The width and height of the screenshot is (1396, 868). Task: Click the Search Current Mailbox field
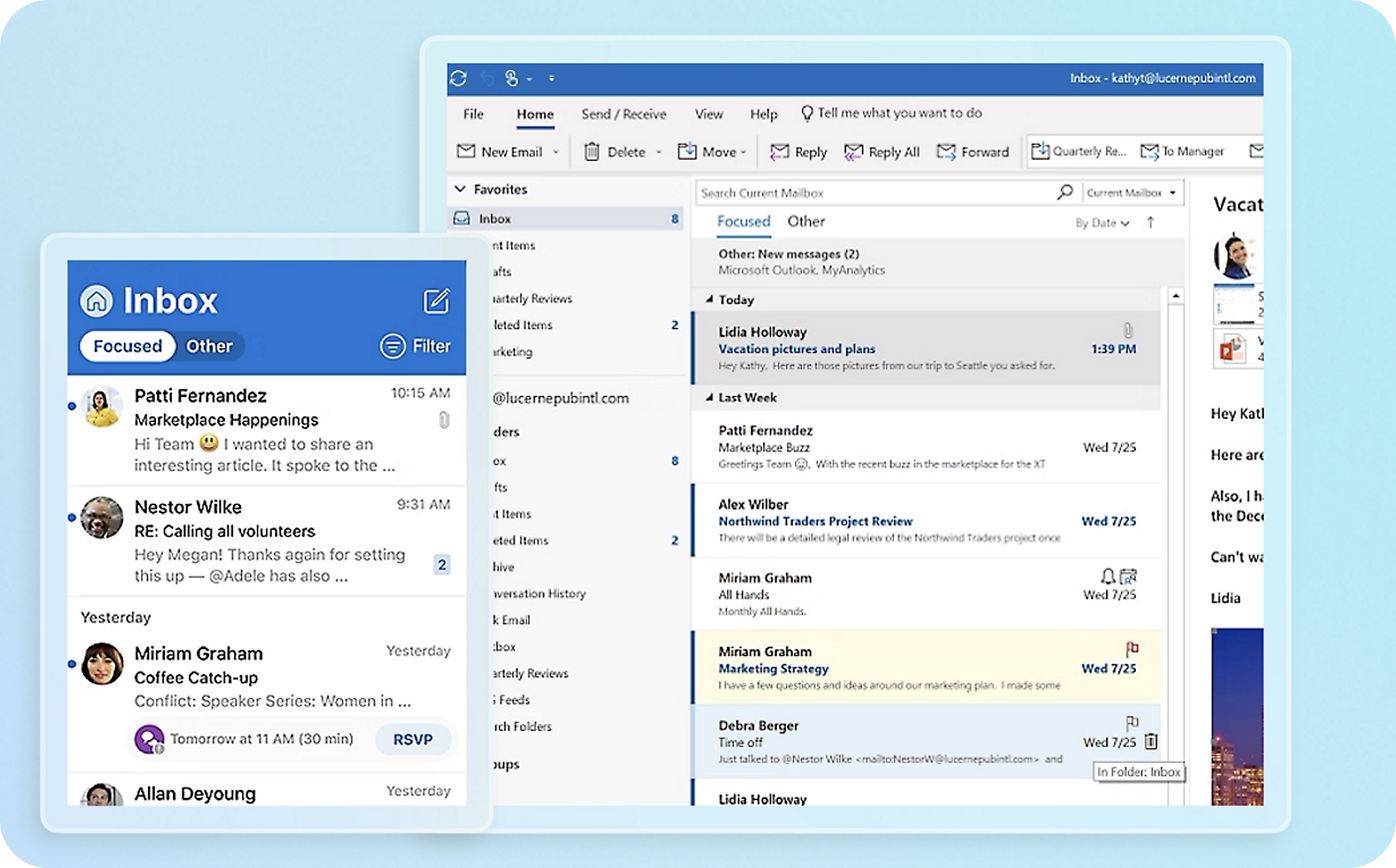tap(875, 193)
